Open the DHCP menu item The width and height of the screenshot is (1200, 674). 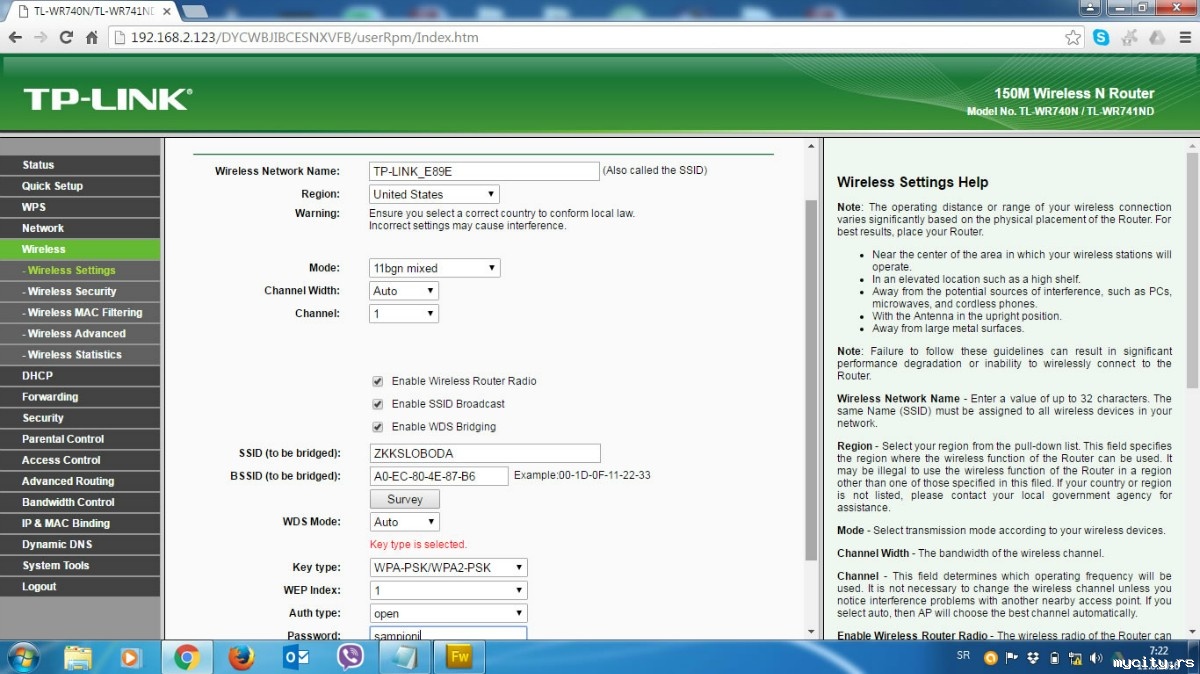(x=80, y=376)
